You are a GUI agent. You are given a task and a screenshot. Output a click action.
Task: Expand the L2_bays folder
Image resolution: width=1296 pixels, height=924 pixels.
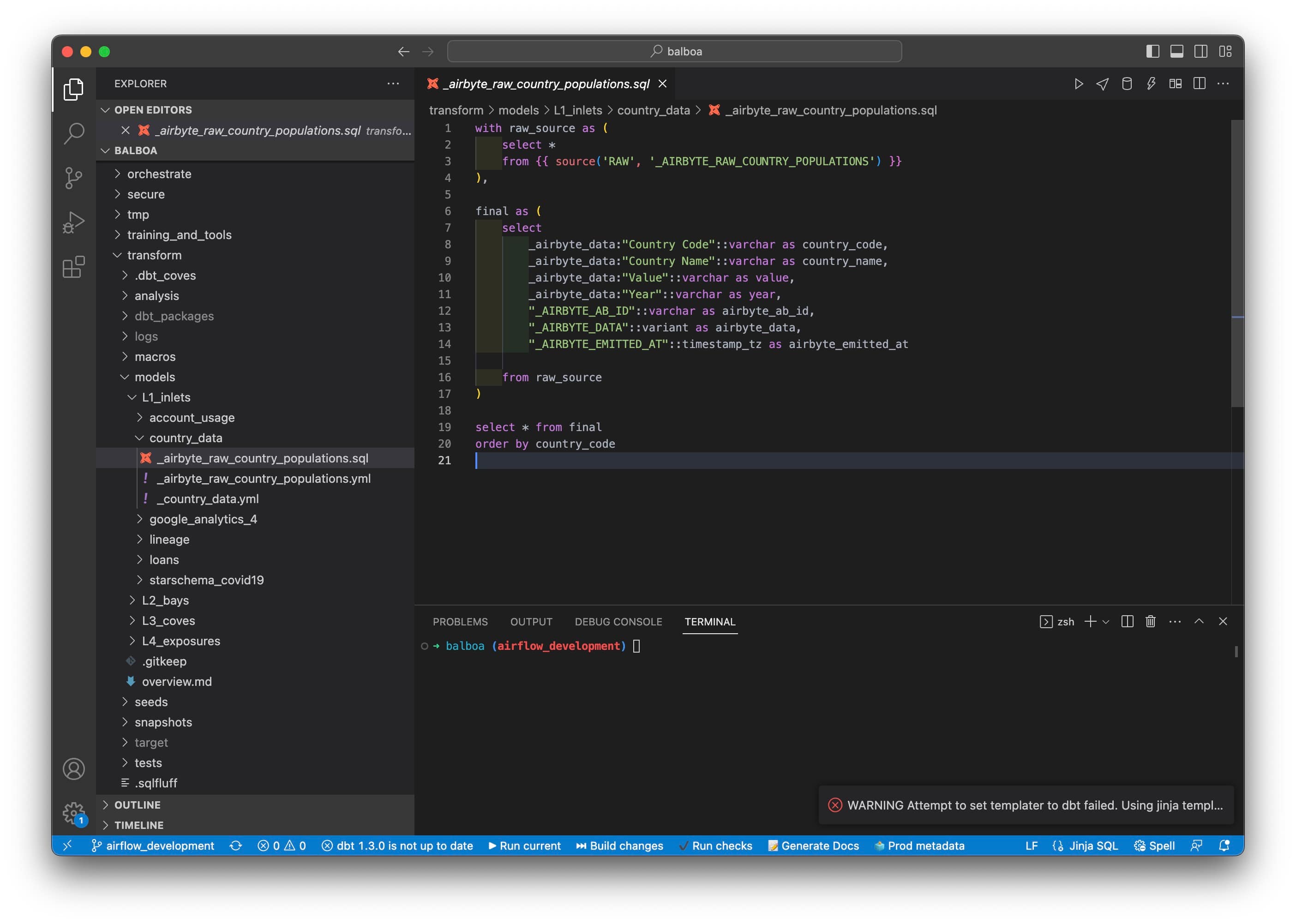pyautogui.click(x=255, y=600)
